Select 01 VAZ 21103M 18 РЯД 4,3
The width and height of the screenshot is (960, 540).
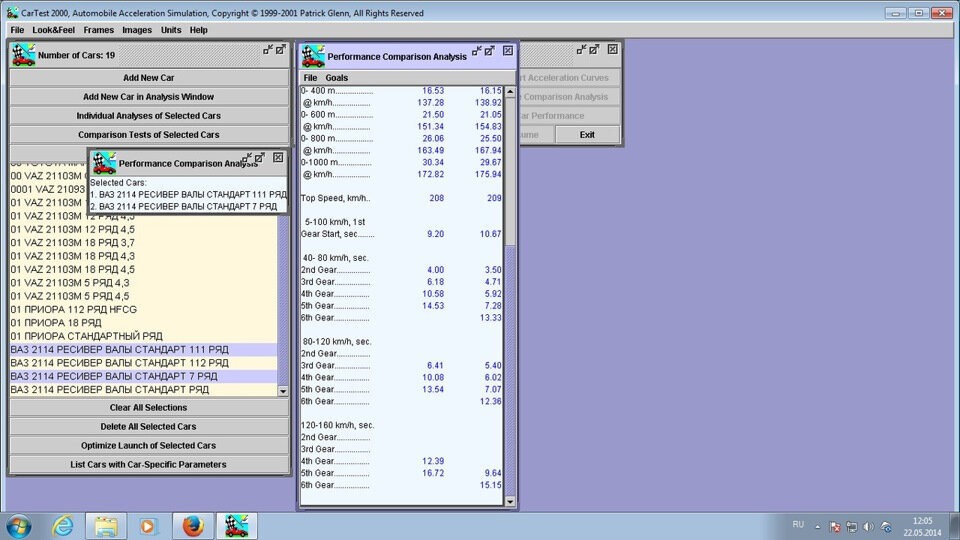(x=143, y=257)
